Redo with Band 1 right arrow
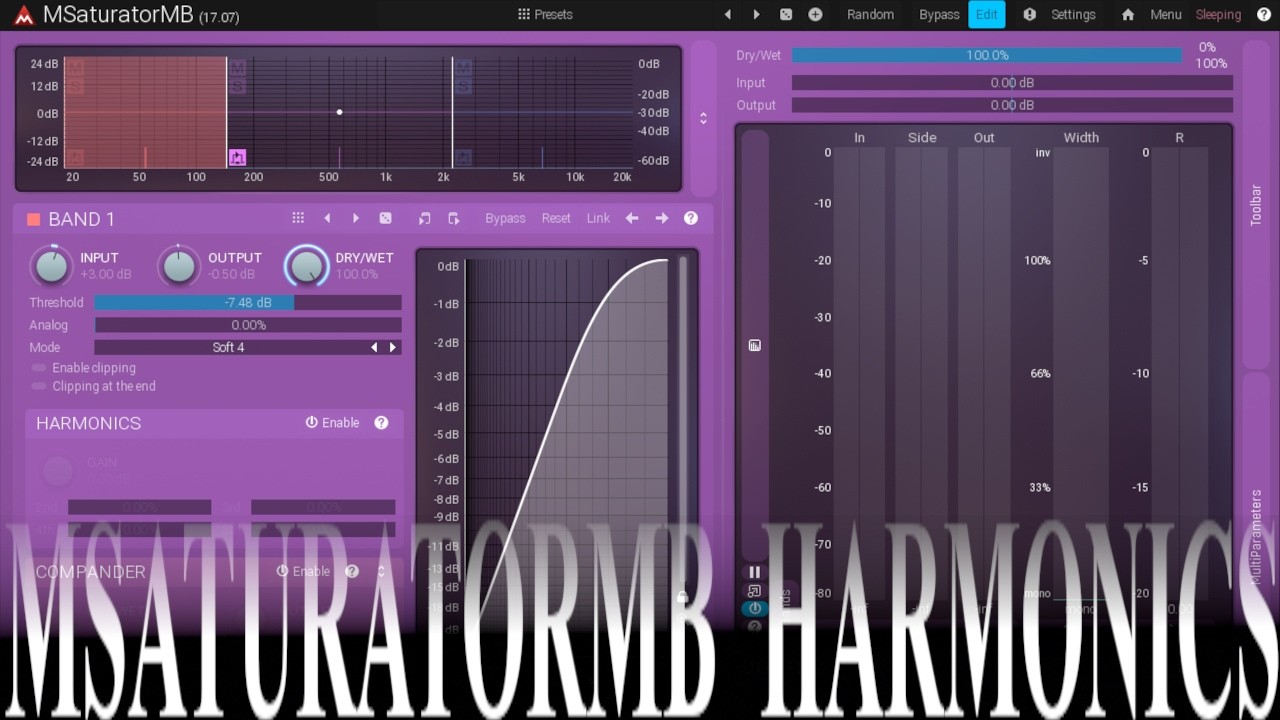This screenshot has height=720, width=1280. click(x=661, y=218)
